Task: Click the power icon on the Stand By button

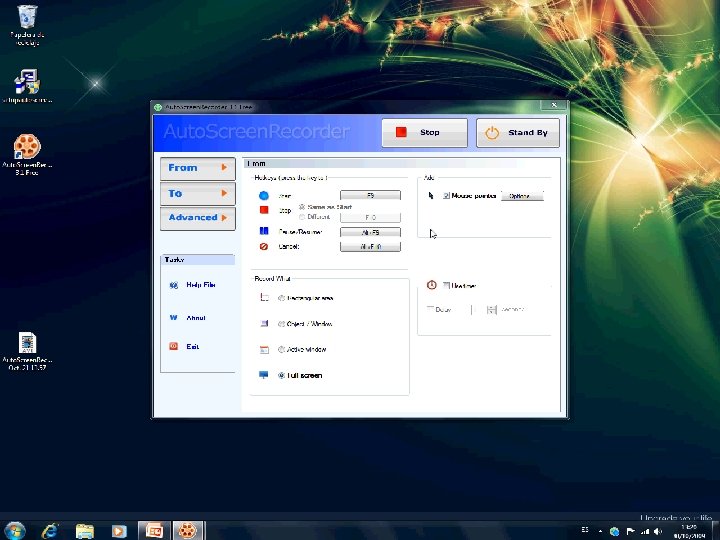Action: (492, 133)
